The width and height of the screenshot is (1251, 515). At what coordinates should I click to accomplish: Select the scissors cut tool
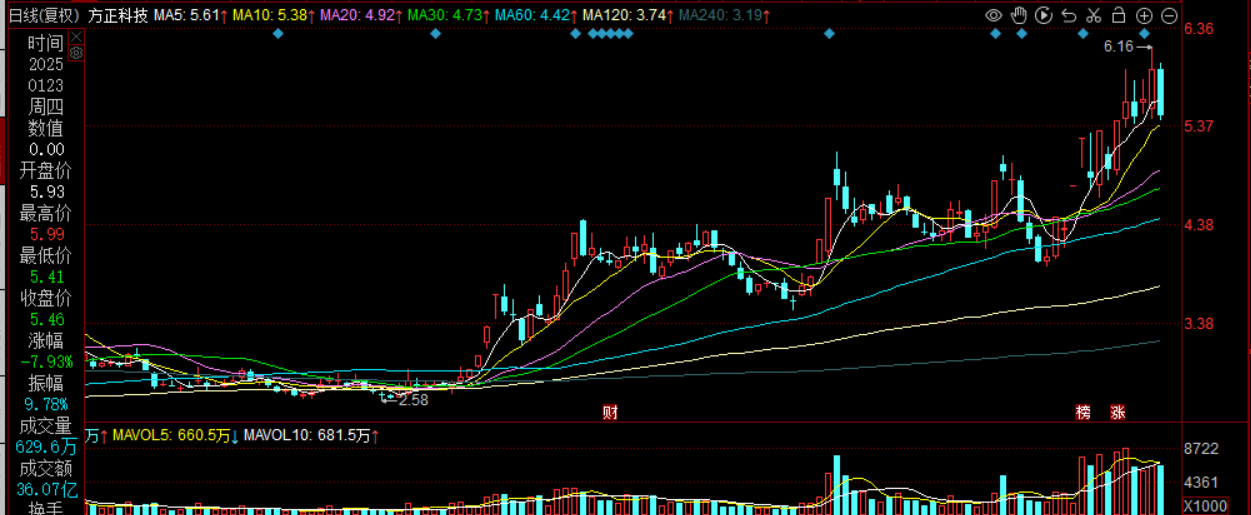click(x=1093, y=15)
